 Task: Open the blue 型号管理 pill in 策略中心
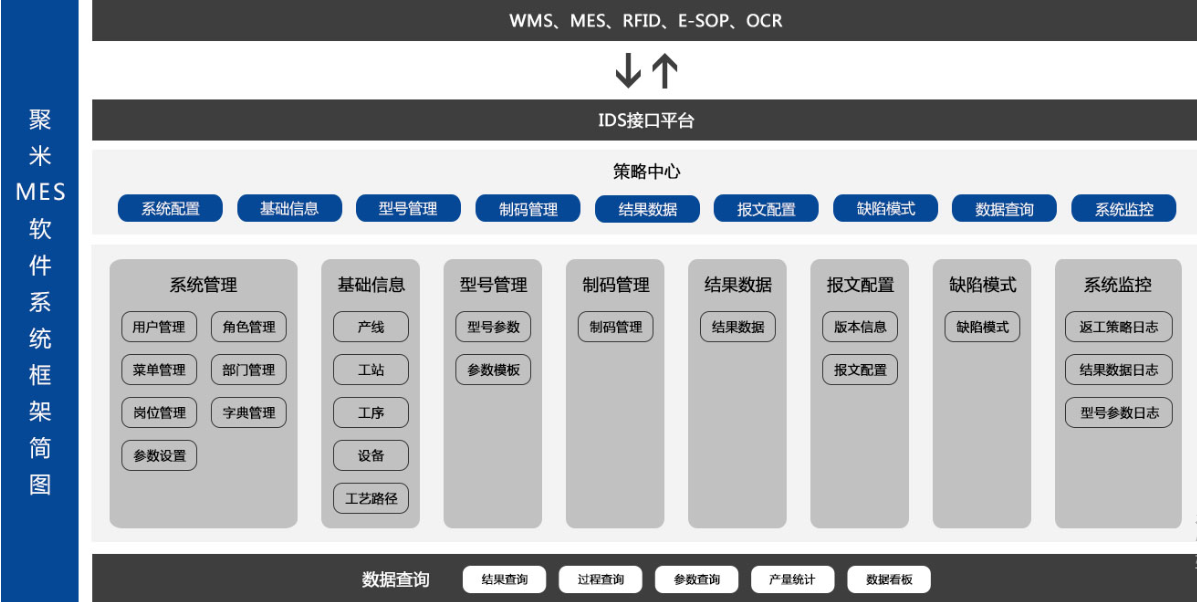pyautogui.click(x=408, y=208)
